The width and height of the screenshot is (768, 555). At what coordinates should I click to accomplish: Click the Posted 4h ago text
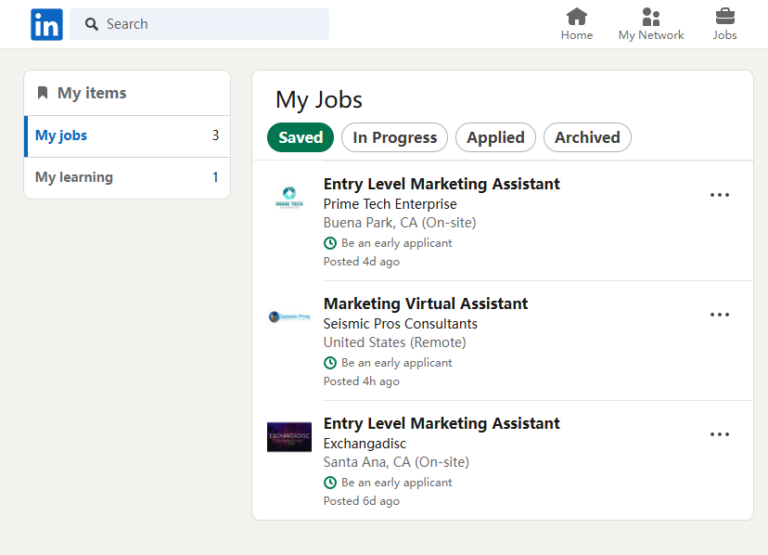361,381
